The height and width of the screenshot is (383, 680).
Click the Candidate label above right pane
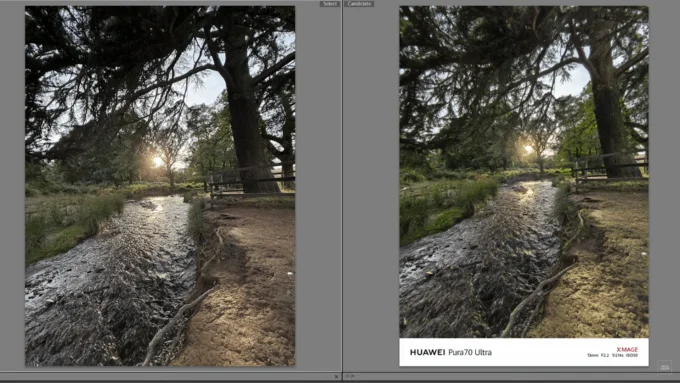coord(359,3)
